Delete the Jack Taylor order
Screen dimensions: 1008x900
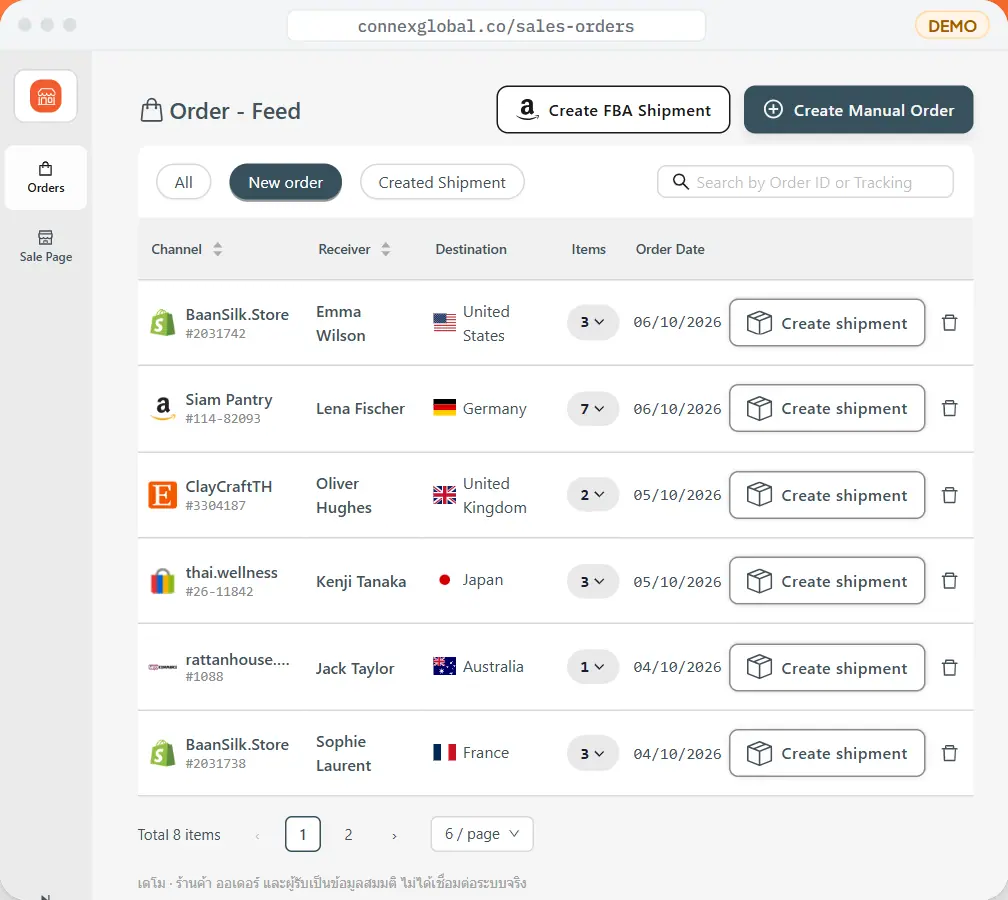tap(950, 668)
